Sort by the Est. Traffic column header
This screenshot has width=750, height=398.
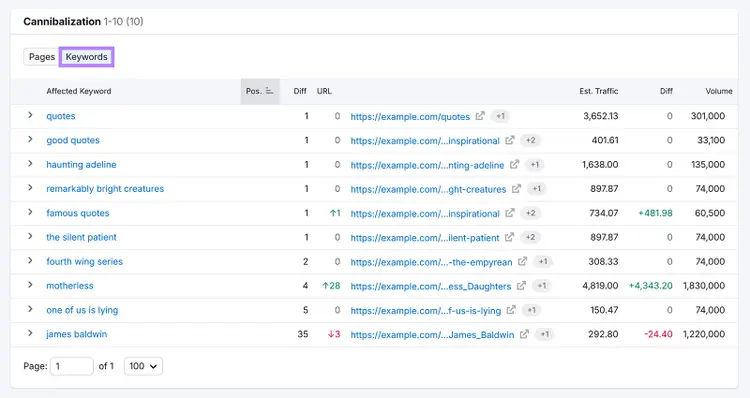tap(598, 91)
